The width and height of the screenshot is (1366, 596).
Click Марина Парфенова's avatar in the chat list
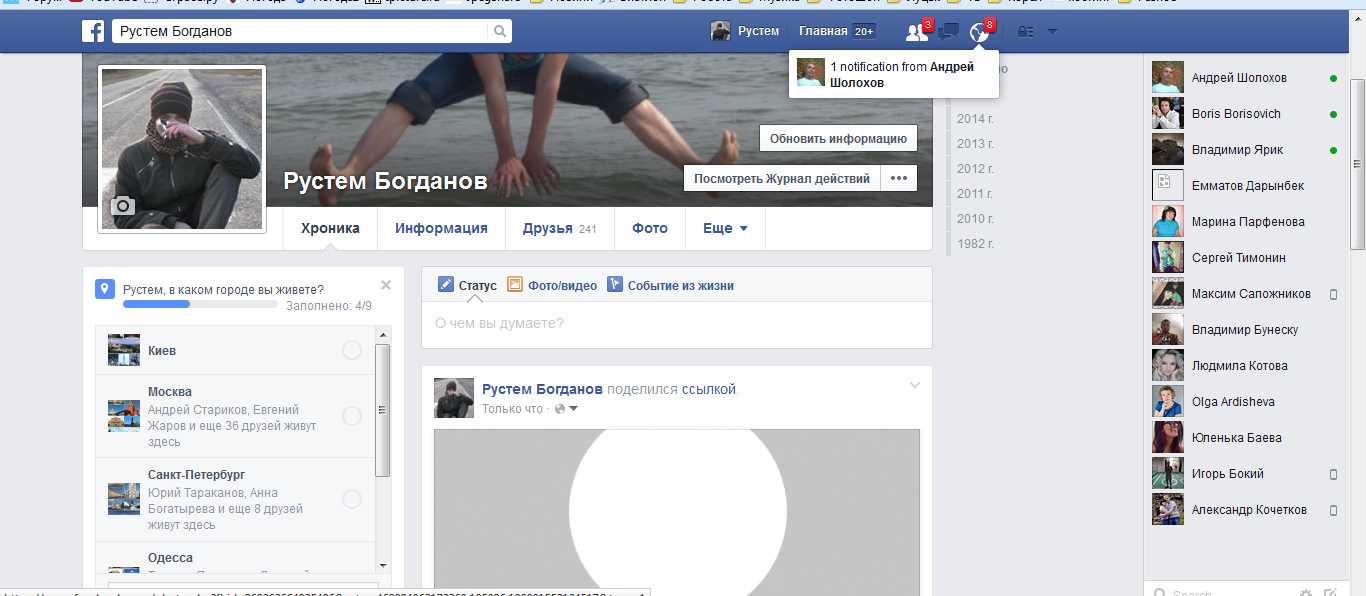(x=1168, y=222)
